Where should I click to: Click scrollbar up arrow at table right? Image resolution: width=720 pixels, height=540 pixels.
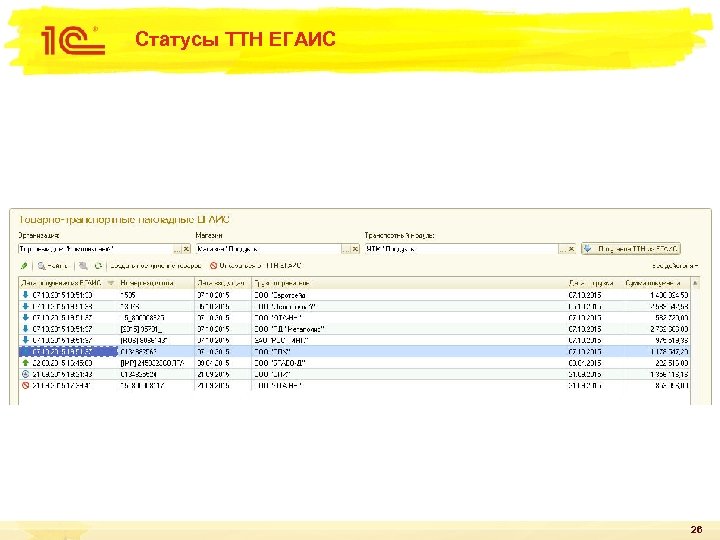[x=695, y=283]
